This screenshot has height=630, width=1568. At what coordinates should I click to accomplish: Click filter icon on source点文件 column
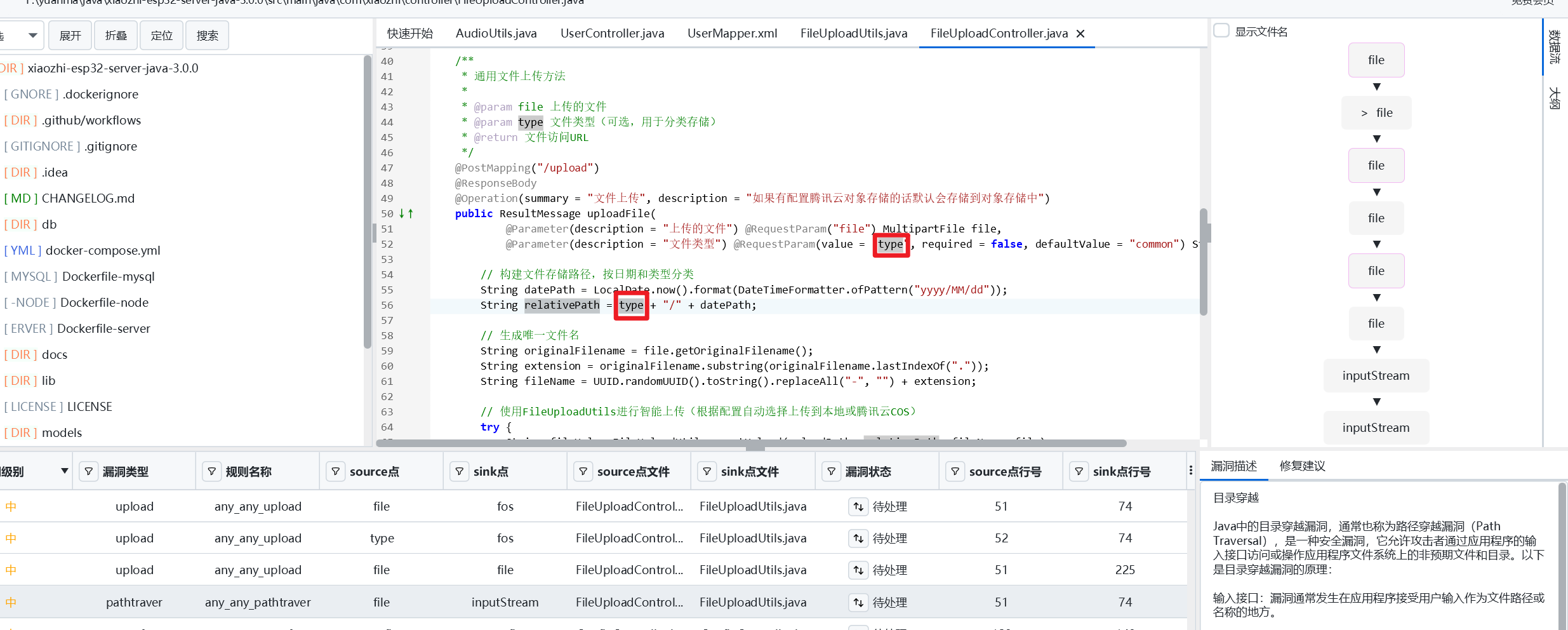point(583,471)
